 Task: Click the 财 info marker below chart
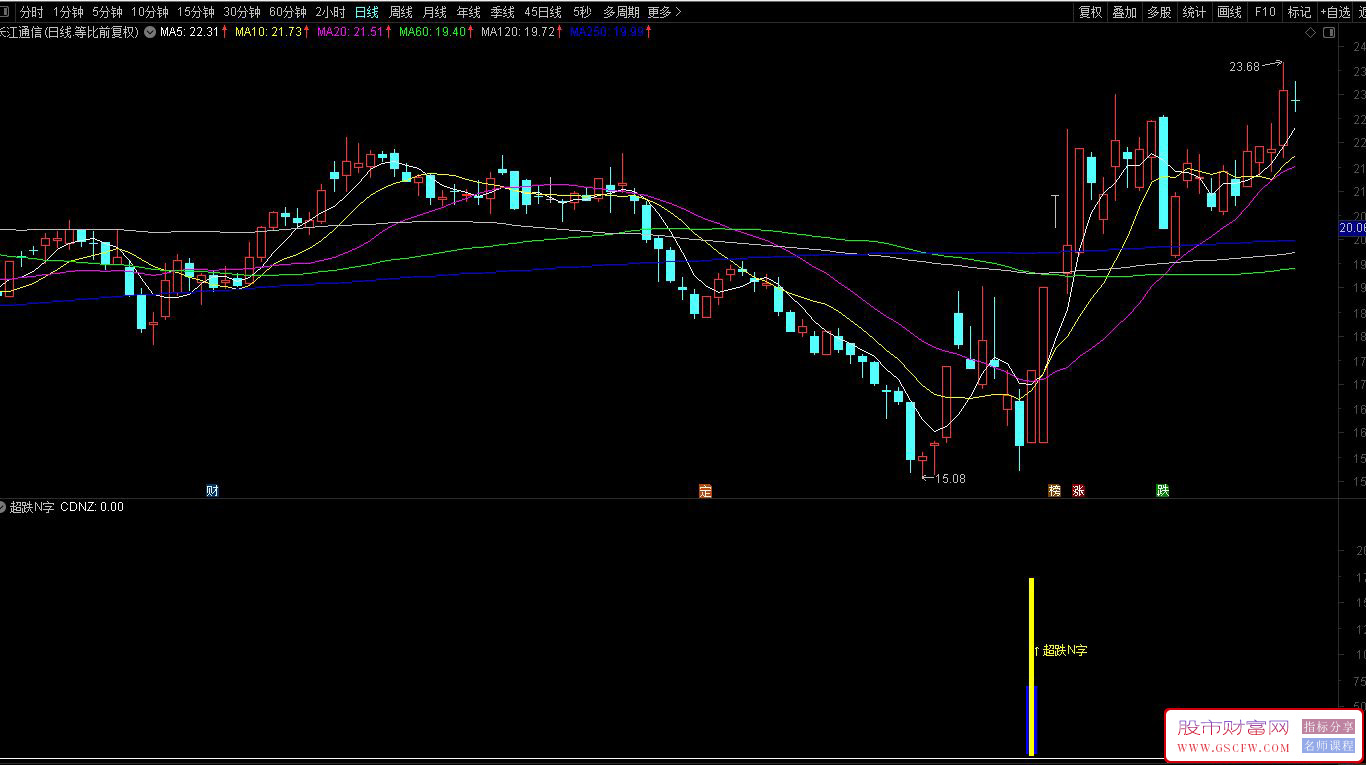click(212, 490)
